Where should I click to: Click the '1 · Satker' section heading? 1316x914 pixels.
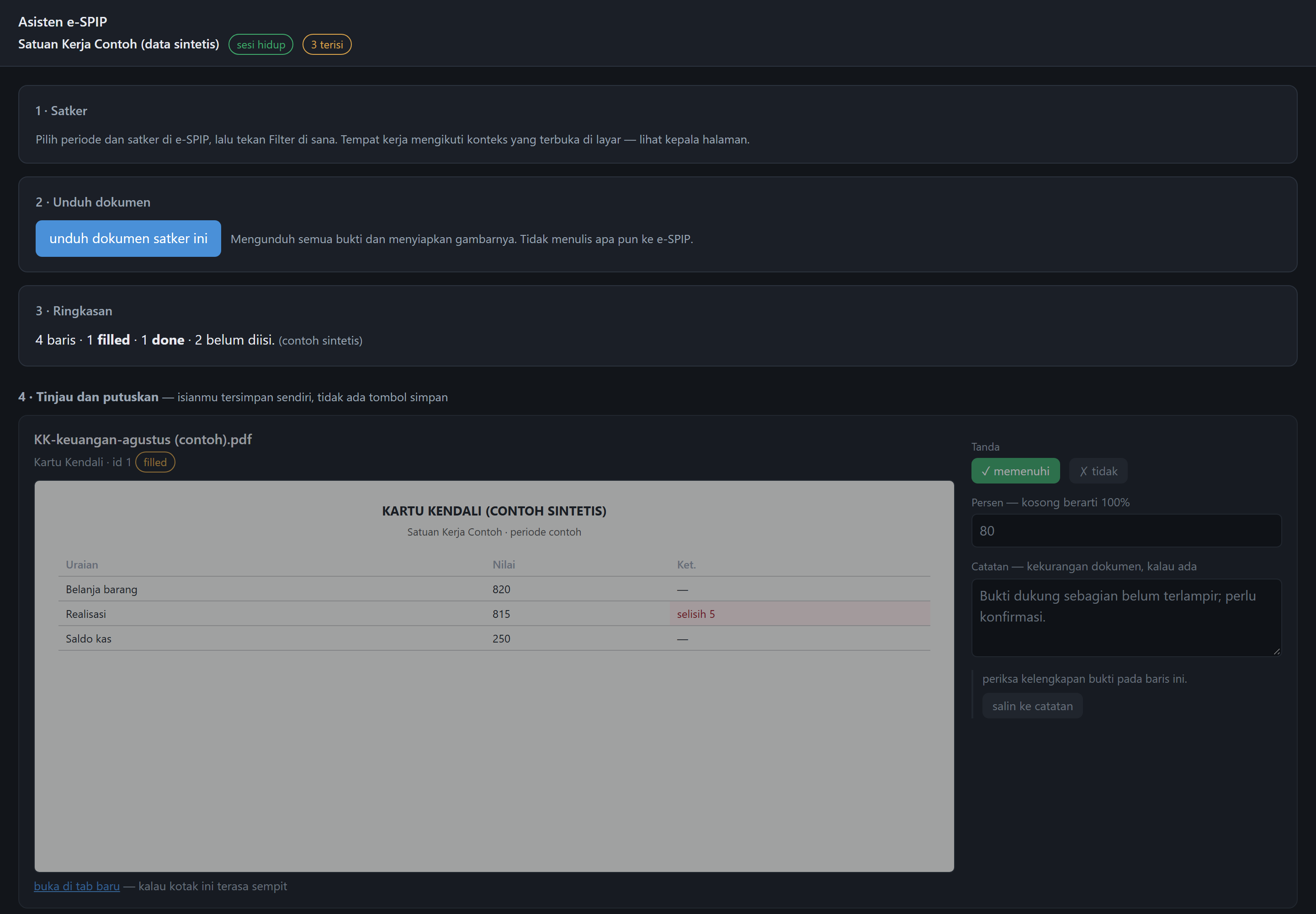pyautogui.click(x=61, y=111)
